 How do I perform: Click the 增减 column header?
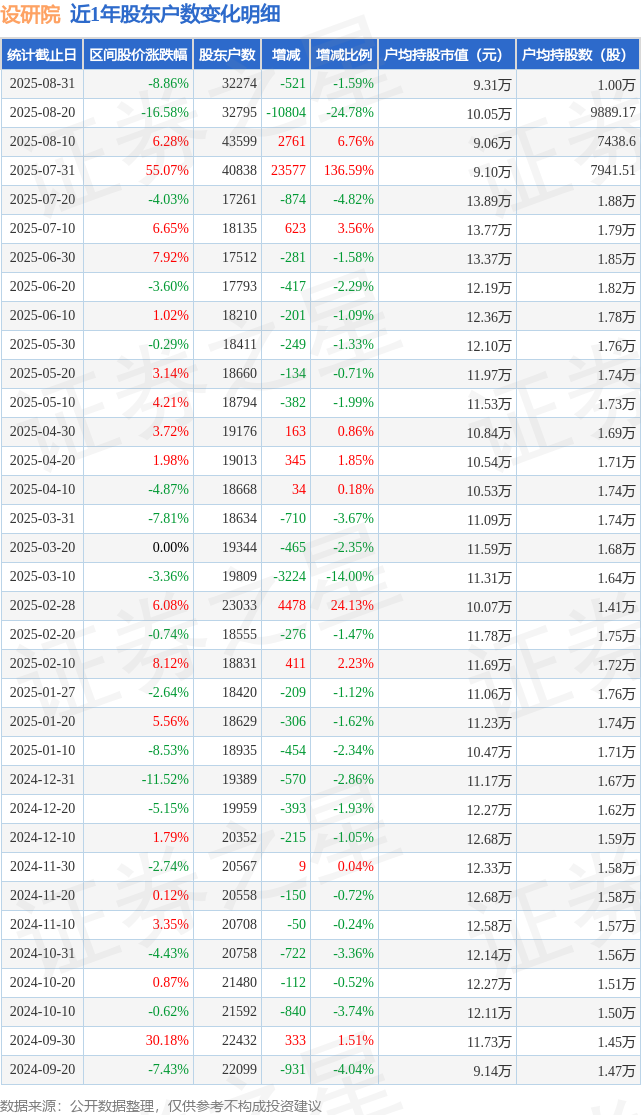[x=286, y=55]
